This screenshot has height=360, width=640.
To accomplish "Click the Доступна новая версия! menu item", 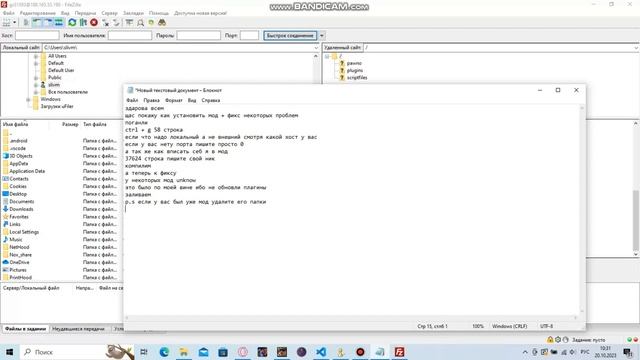I will pos(200,13).
